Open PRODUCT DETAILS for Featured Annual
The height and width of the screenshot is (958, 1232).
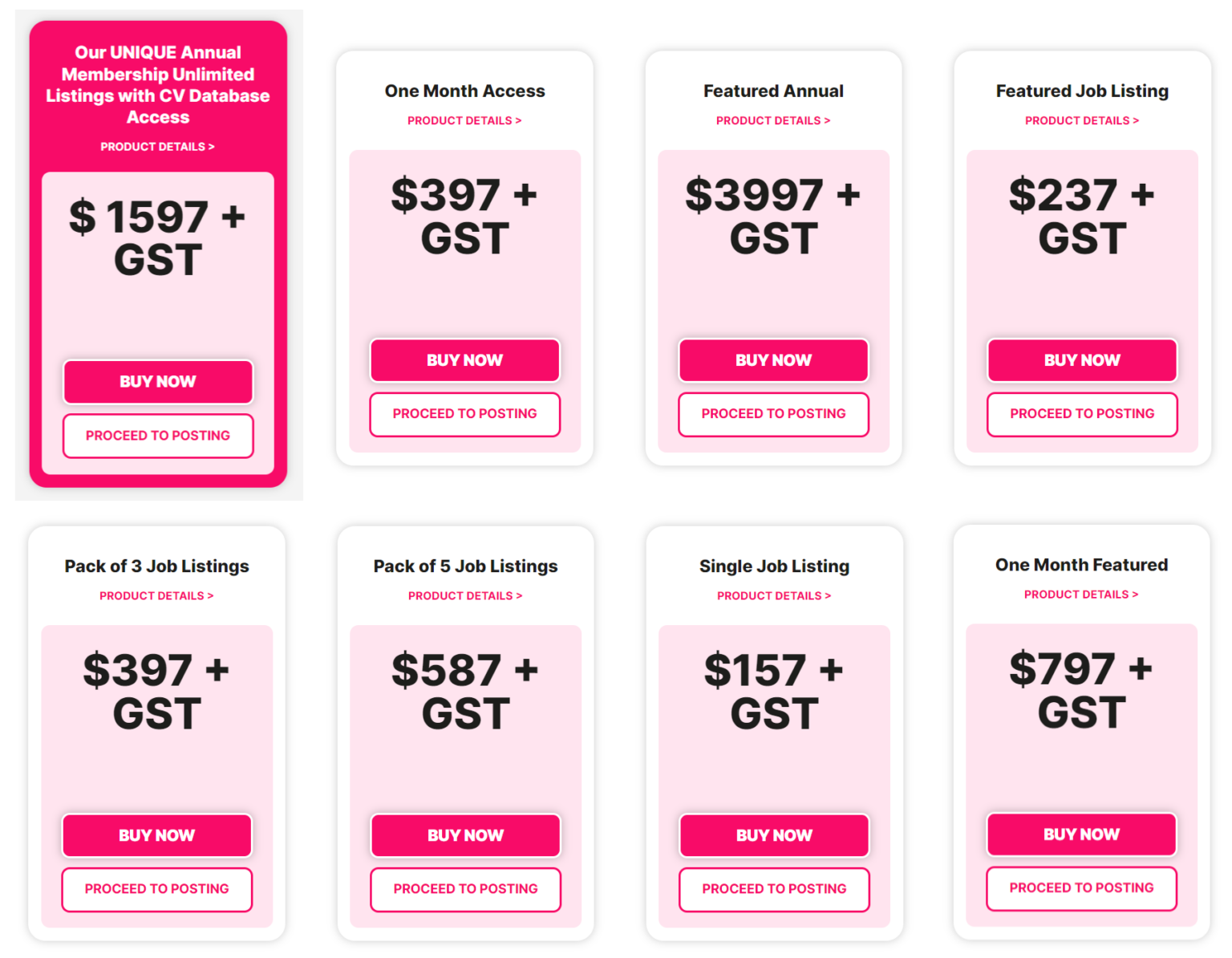(772, 120)
